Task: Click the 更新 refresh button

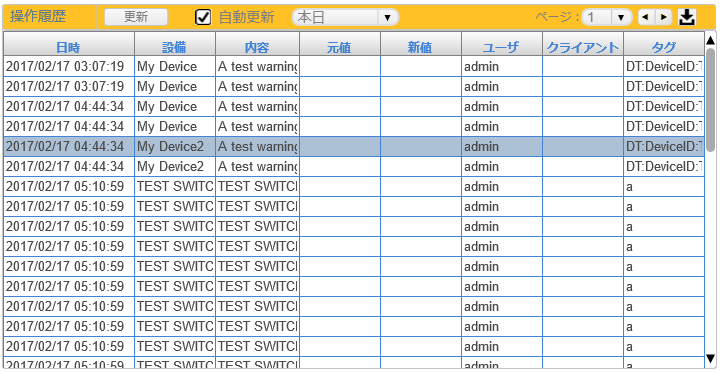Action: click(136, 17)
